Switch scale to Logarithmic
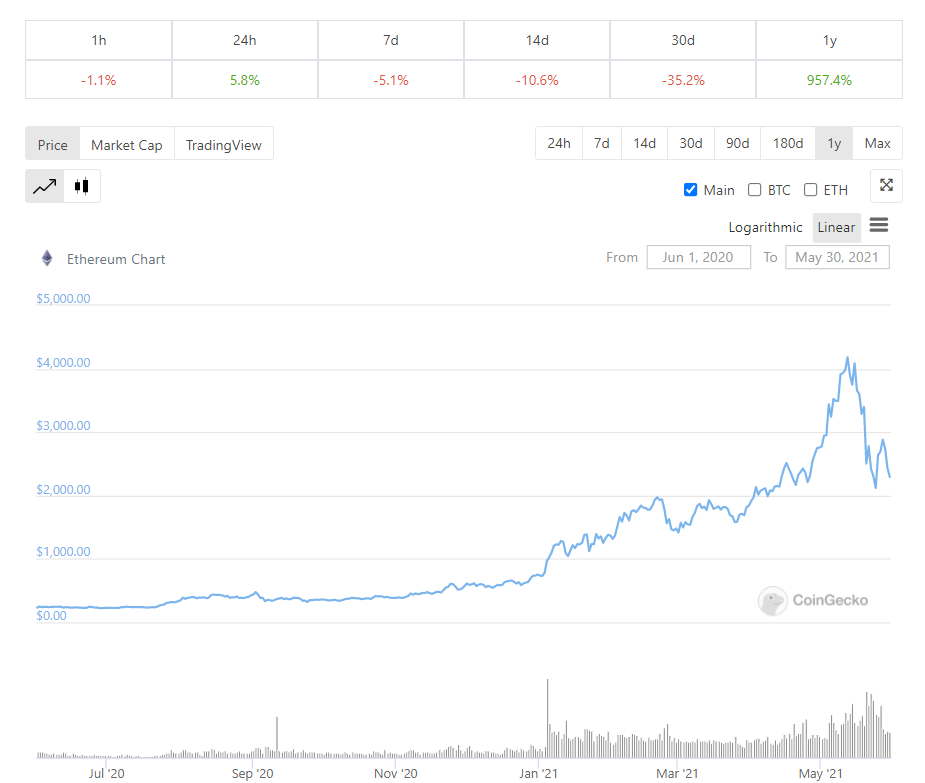 point(765,227)
